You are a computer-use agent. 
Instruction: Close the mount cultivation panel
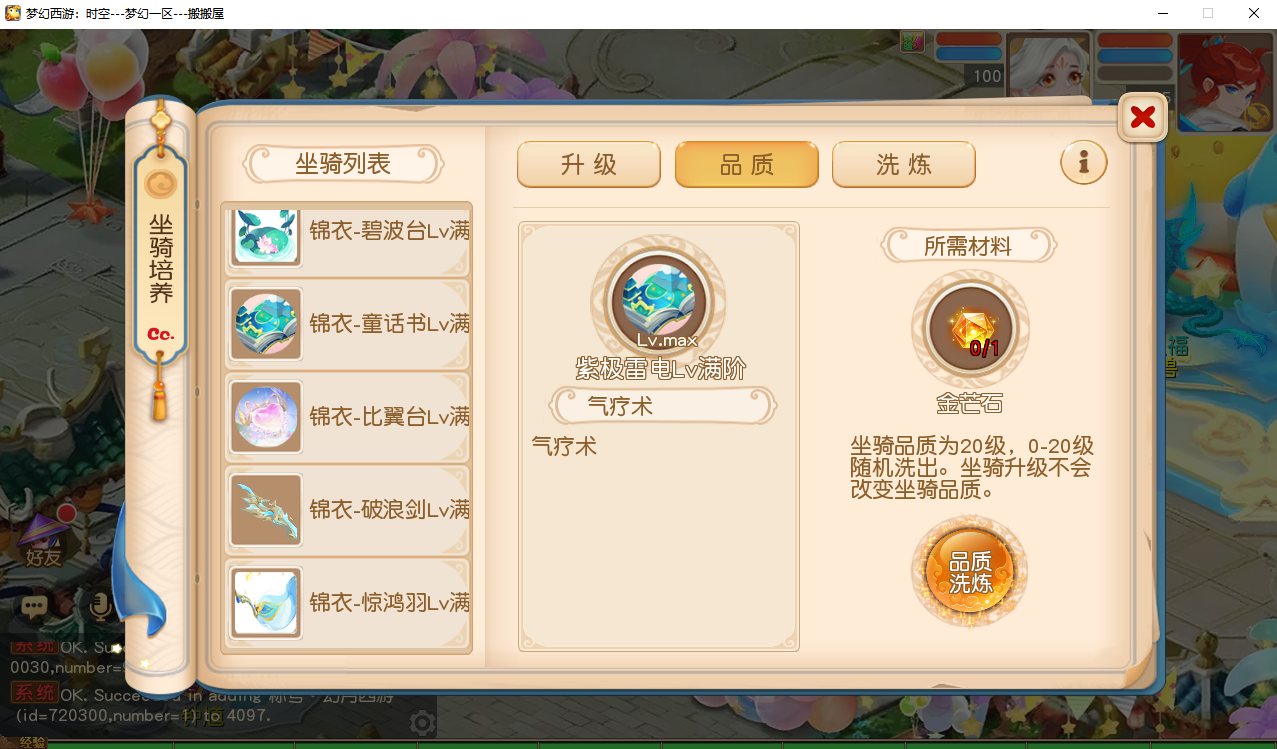(1142, 118)
